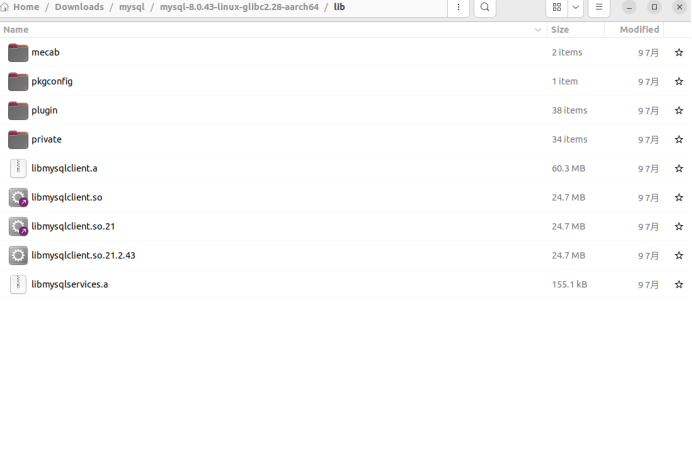Click the 60.3 MB size value
The image size is (692, 454).
pyautogui.click(x=568, y=169)
